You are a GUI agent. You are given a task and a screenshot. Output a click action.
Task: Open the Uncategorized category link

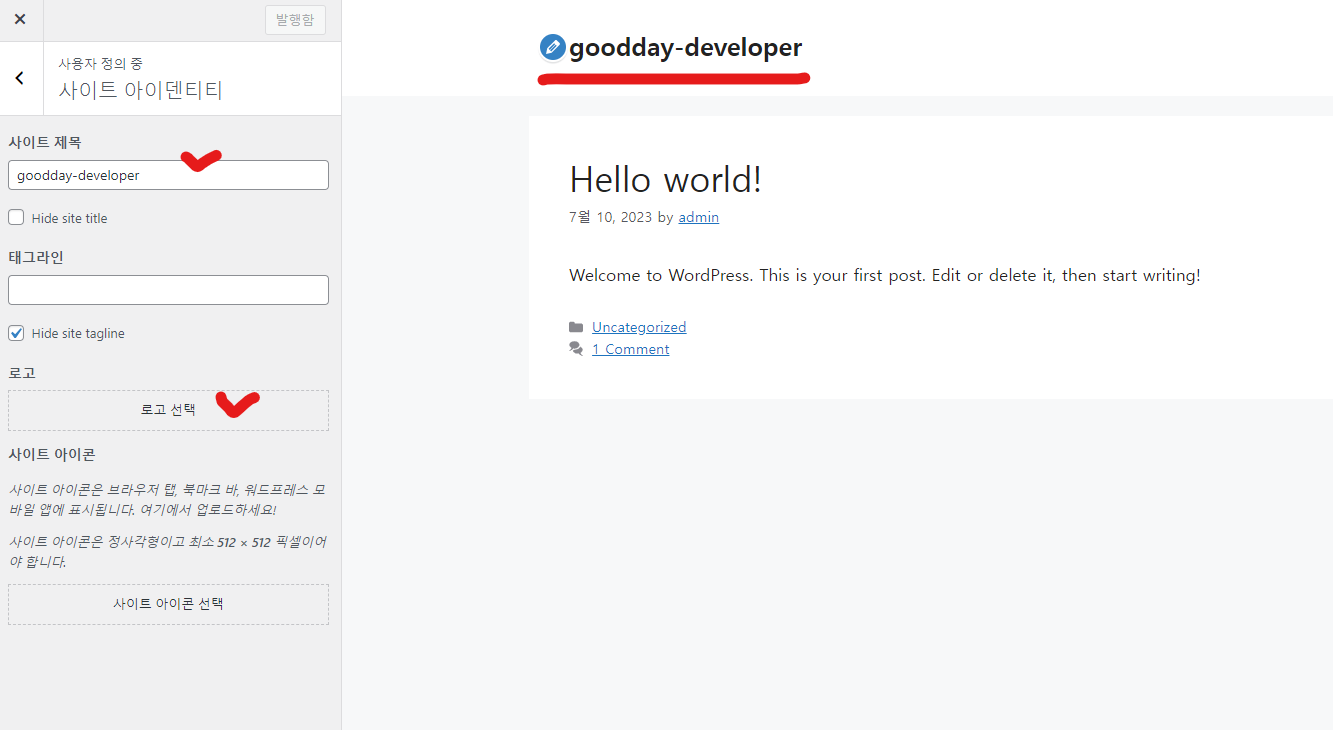pos(639,327)
